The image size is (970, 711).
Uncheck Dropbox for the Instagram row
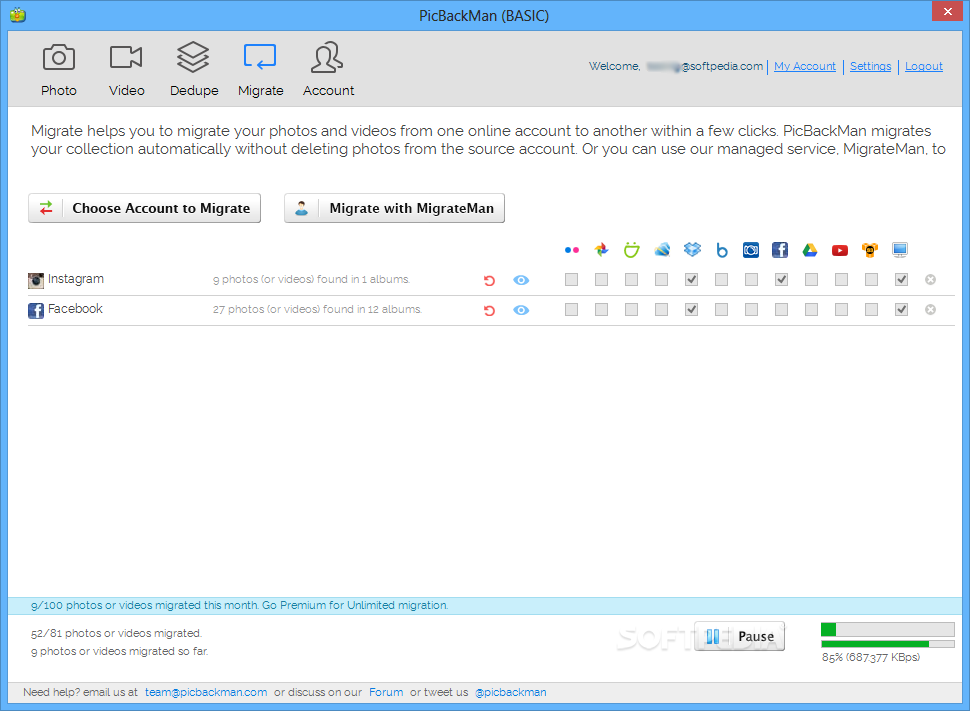click(x=692, y=280)
